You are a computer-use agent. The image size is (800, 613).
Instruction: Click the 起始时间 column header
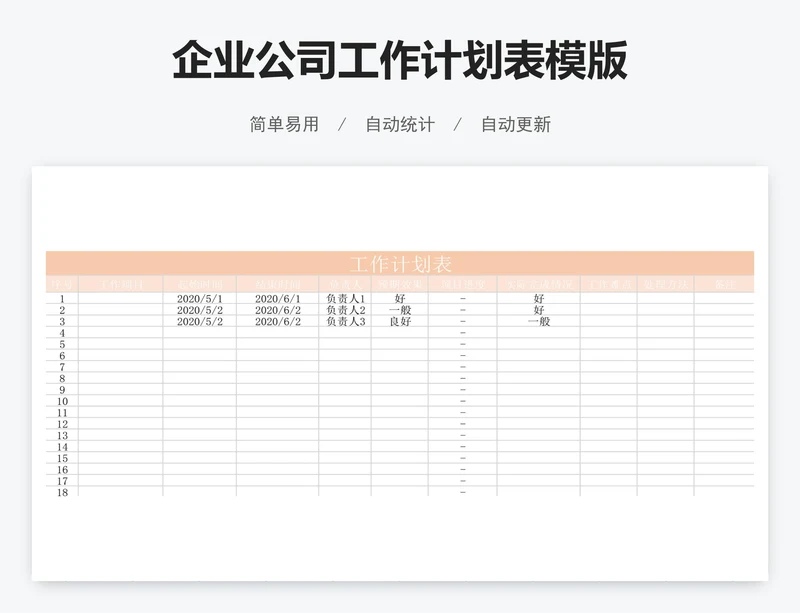200,285
